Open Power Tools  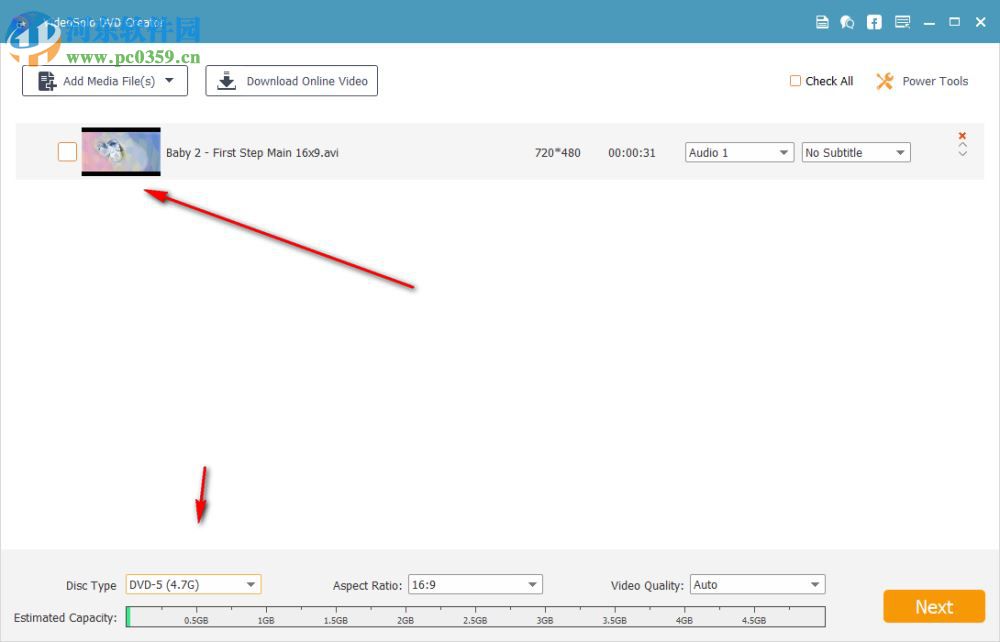[x=921, y=81]
